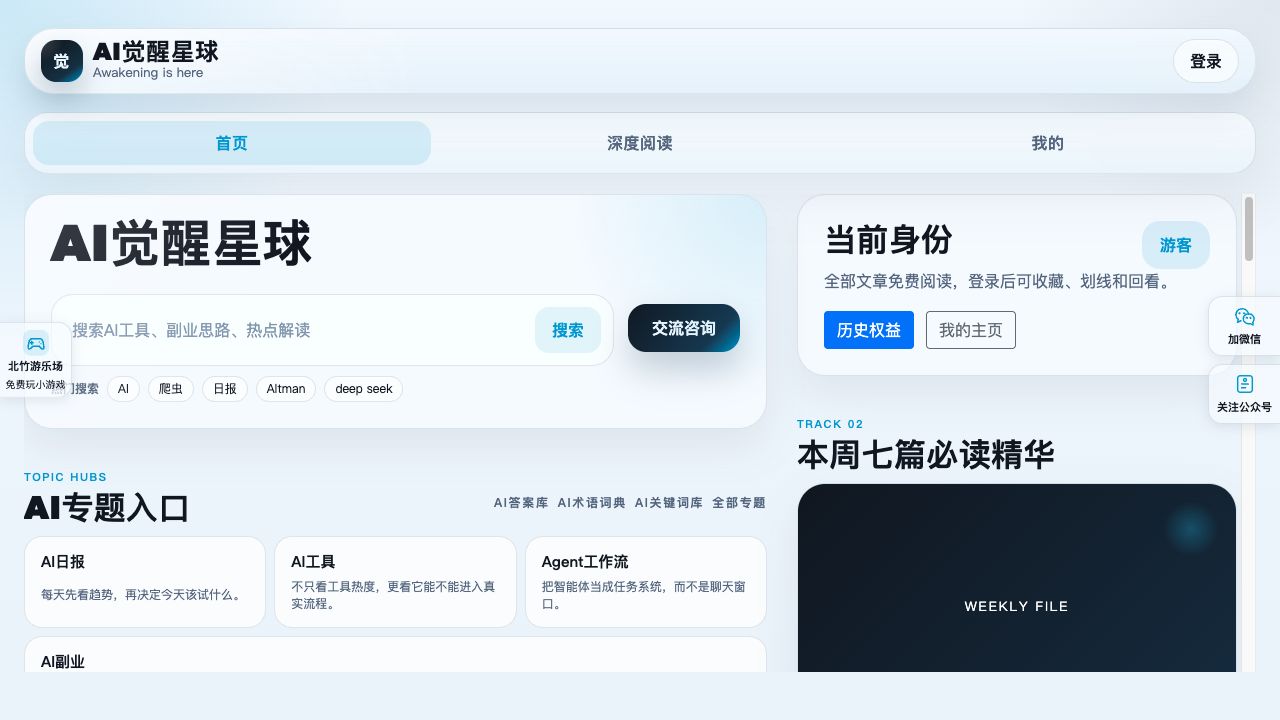Click the 免费玩小游戏 caption

35,384
